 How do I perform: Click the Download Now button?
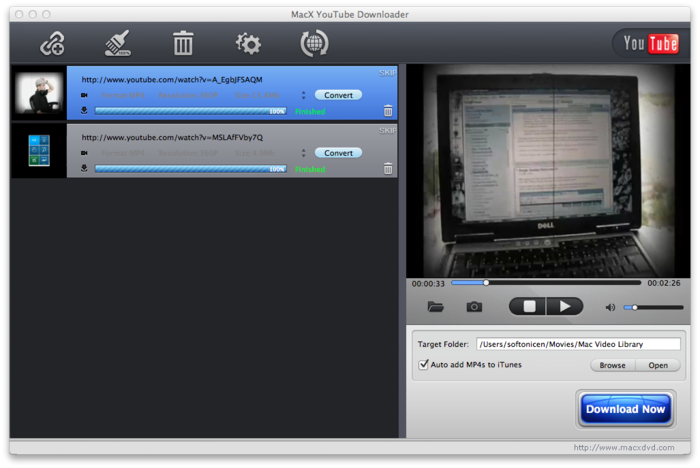(x=625, y=409)
